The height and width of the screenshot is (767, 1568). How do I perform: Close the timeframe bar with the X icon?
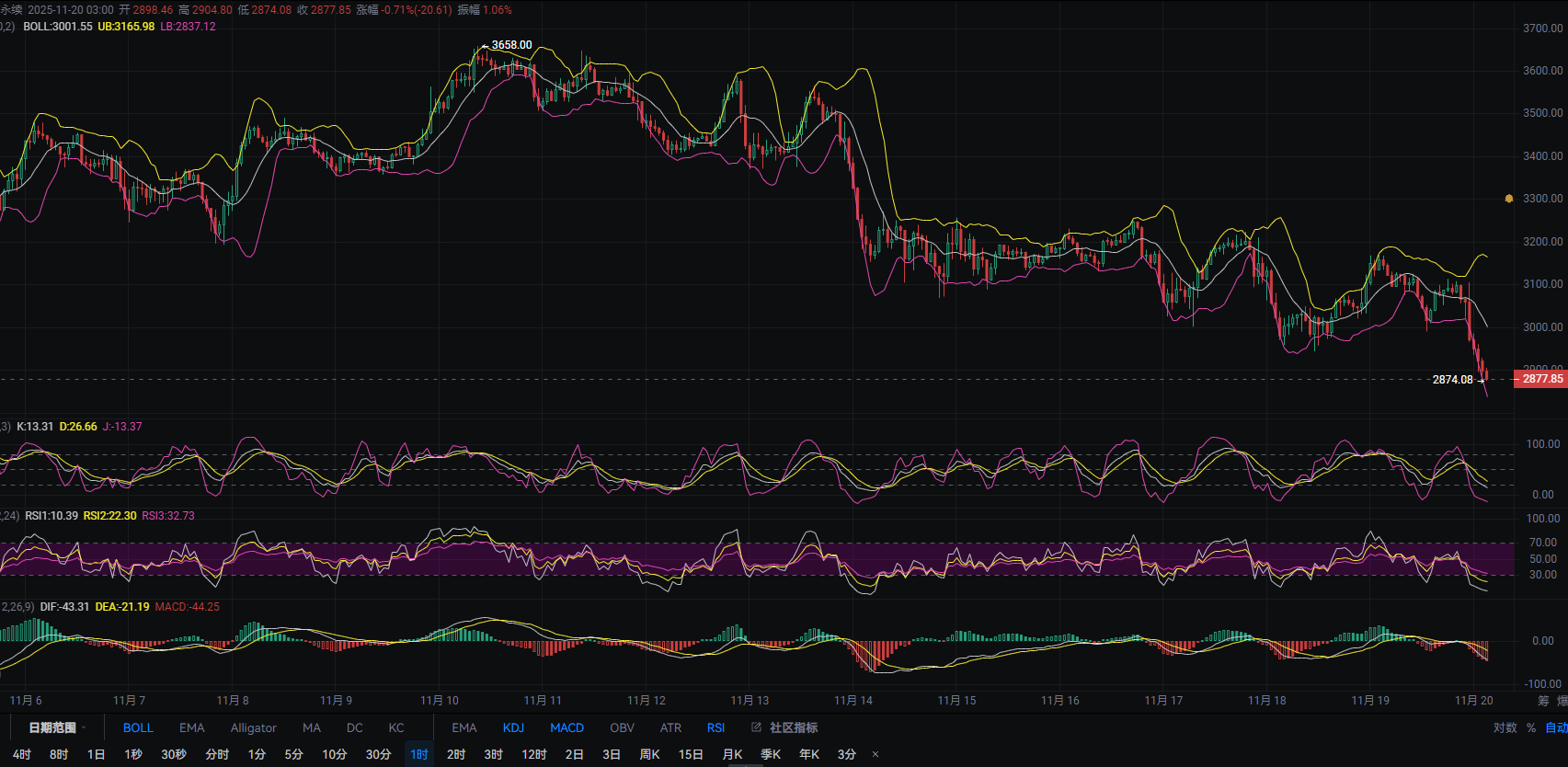pyautogui.click(x=875, y=754)
